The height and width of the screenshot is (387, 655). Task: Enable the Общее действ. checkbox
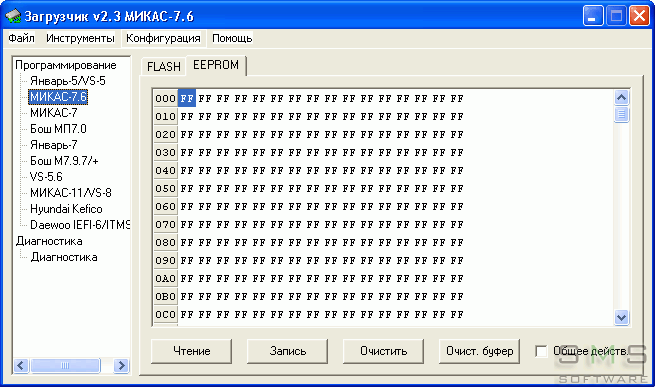(x=541, y=351)
